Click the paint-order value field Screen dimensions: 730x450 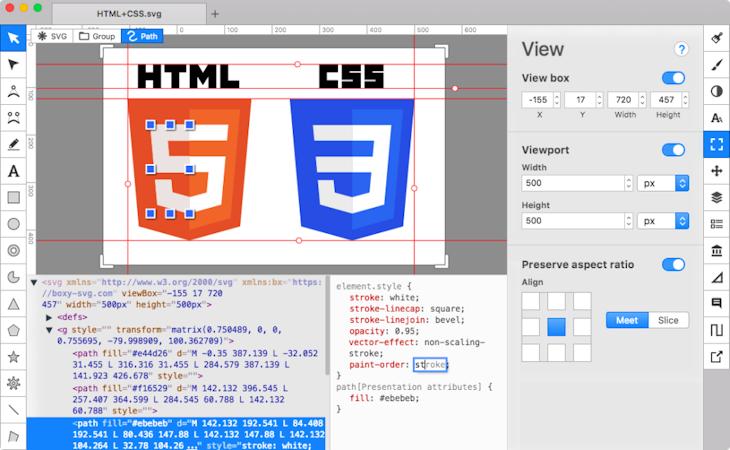tap(430, 364)
